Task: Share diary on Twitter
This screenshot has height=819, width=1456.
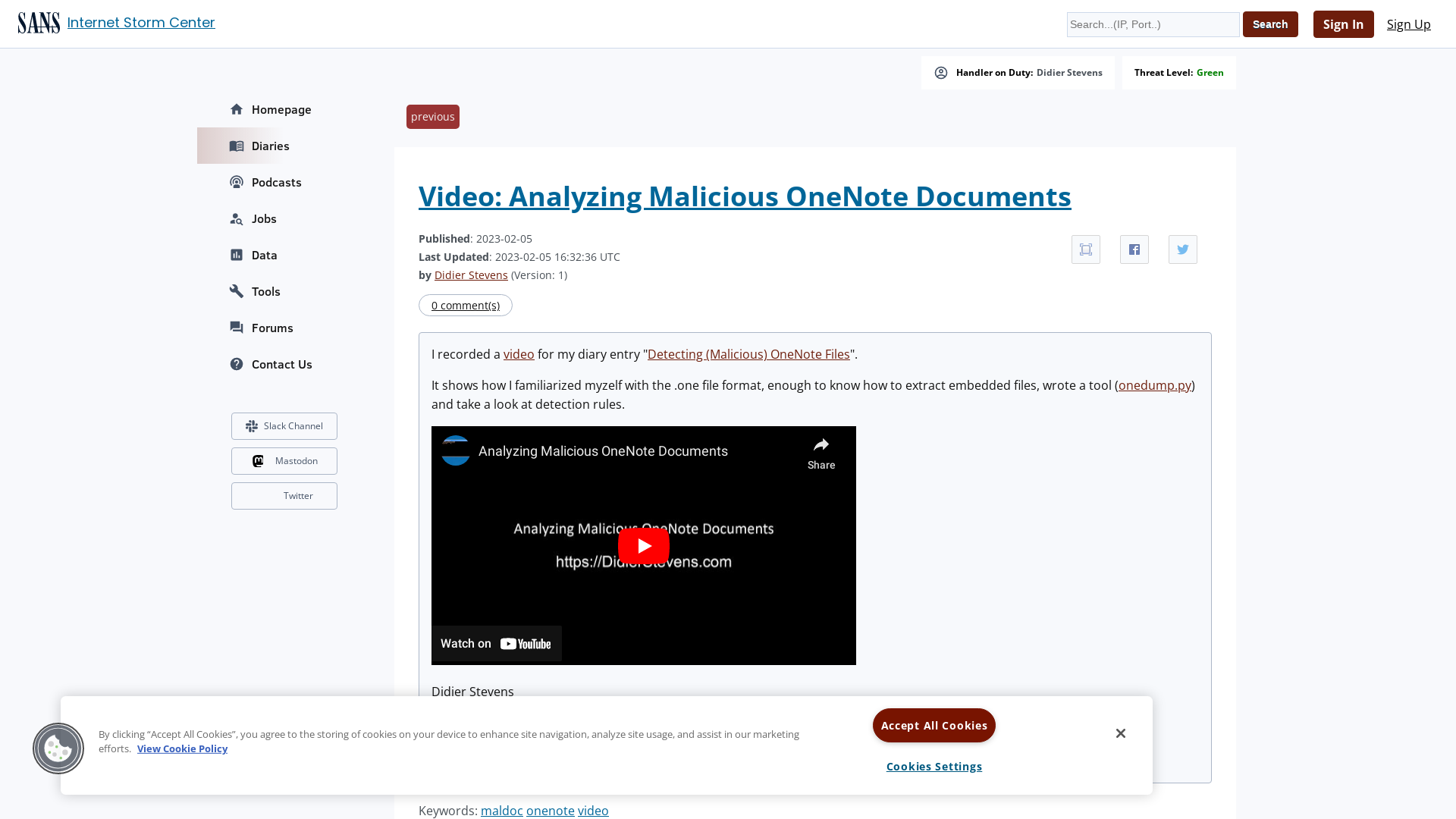Action: tap(1183, 249)
